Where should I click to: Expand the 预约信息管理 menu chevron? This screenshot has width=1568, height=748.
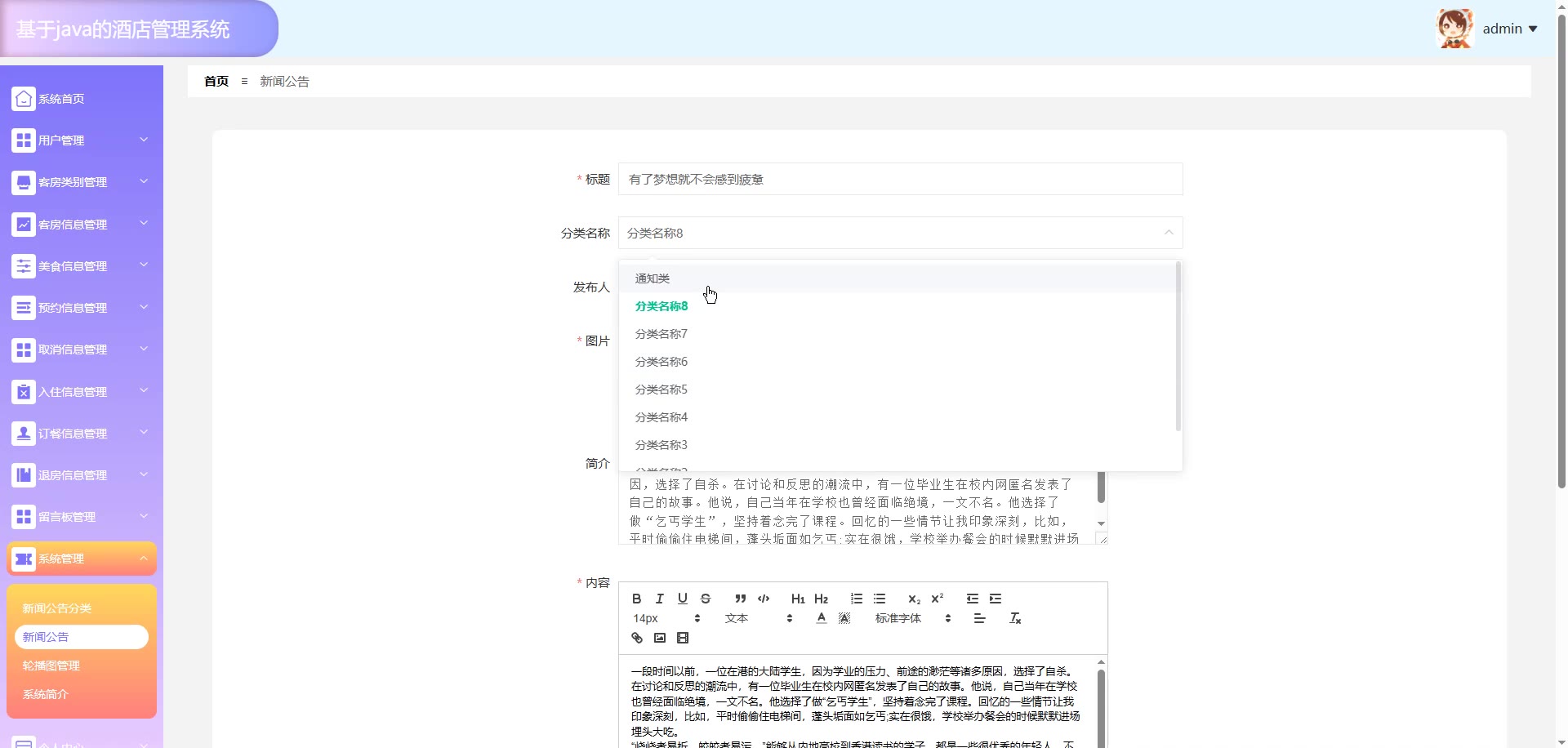(x=144, y=307)
